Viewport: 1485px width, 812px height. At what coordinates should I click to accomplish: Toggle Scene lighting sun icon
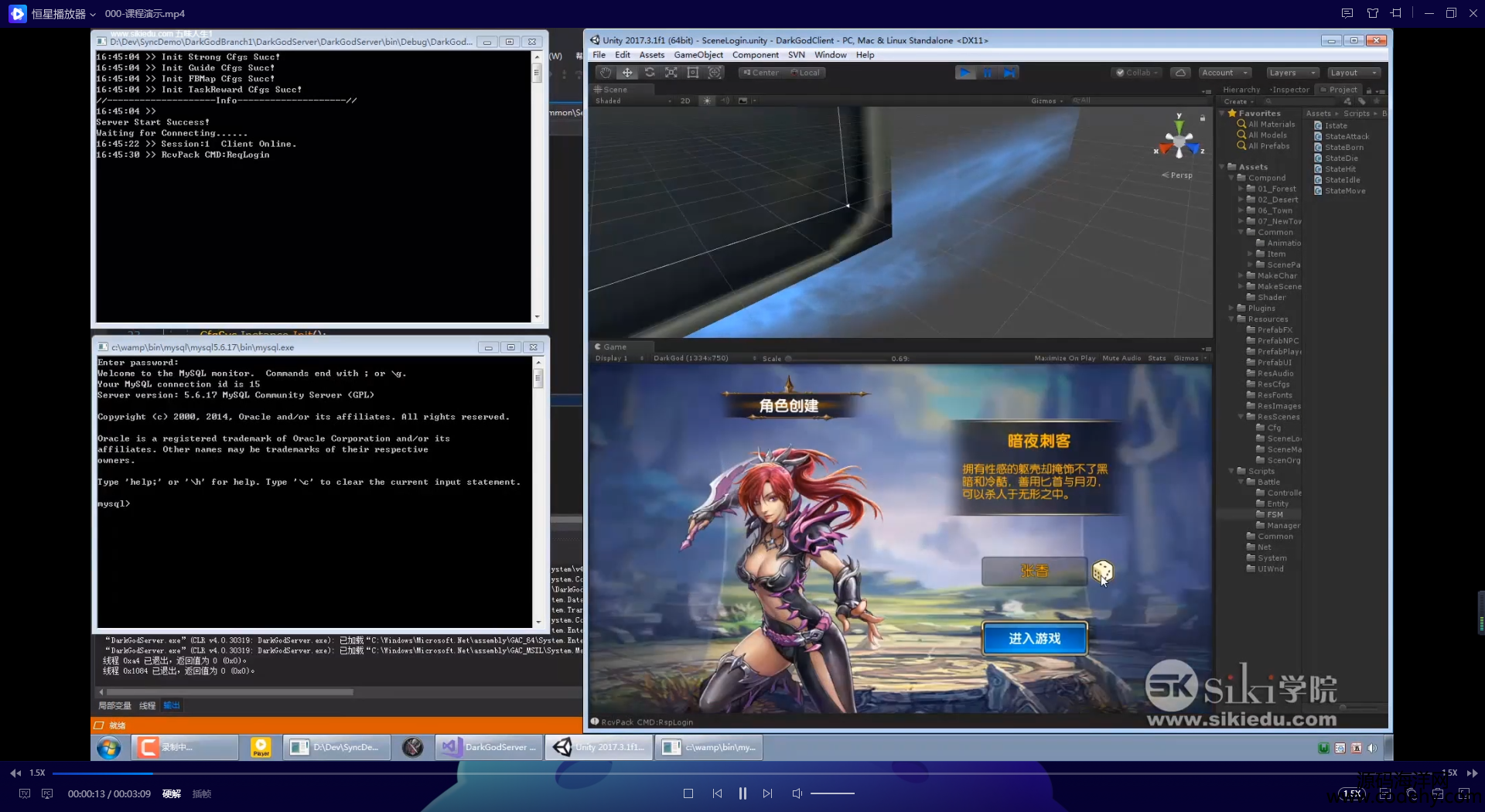(707, 101)
